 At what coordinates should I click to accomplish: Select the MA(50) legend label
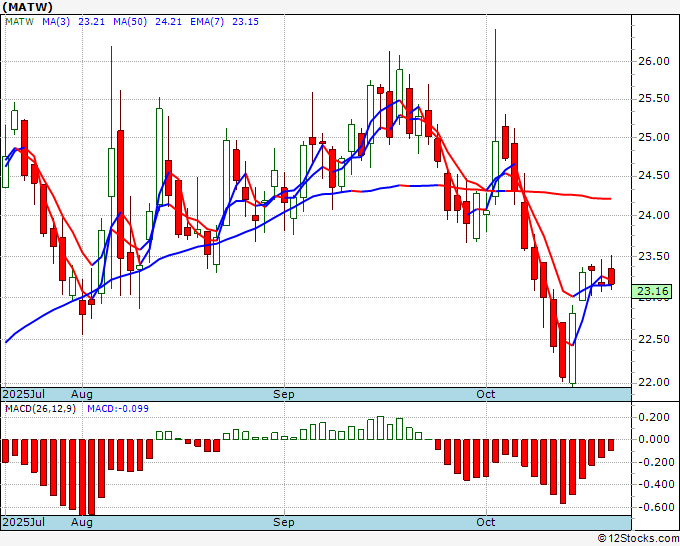pos(130,22)
